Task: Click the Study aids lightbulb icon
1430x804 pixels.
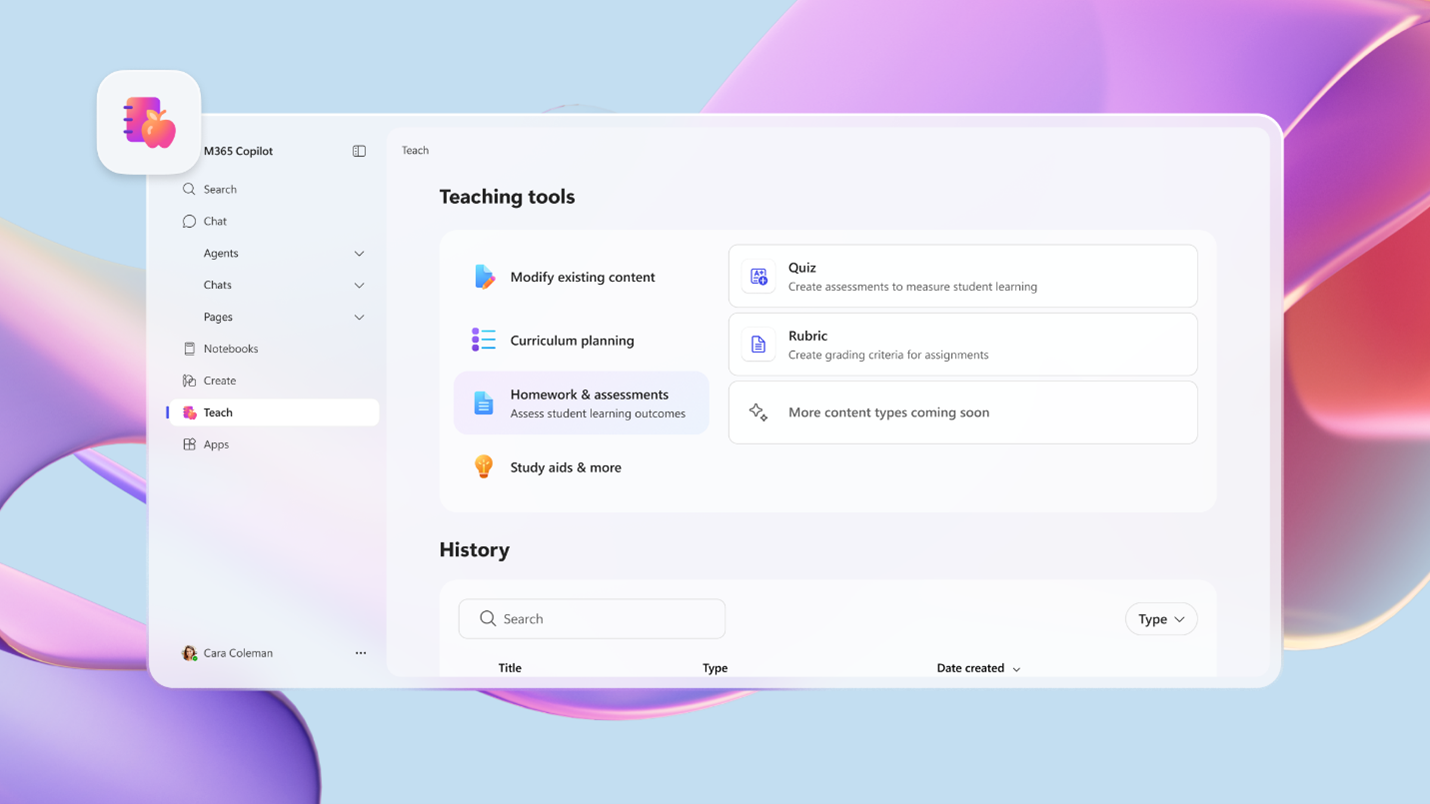Action: pyautogui.click(x=484, y=466)
